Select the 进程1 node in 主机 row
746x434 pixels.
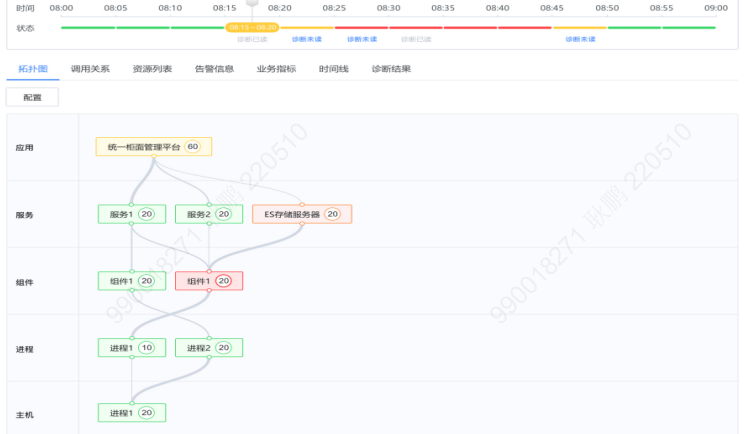pos(132,413)
